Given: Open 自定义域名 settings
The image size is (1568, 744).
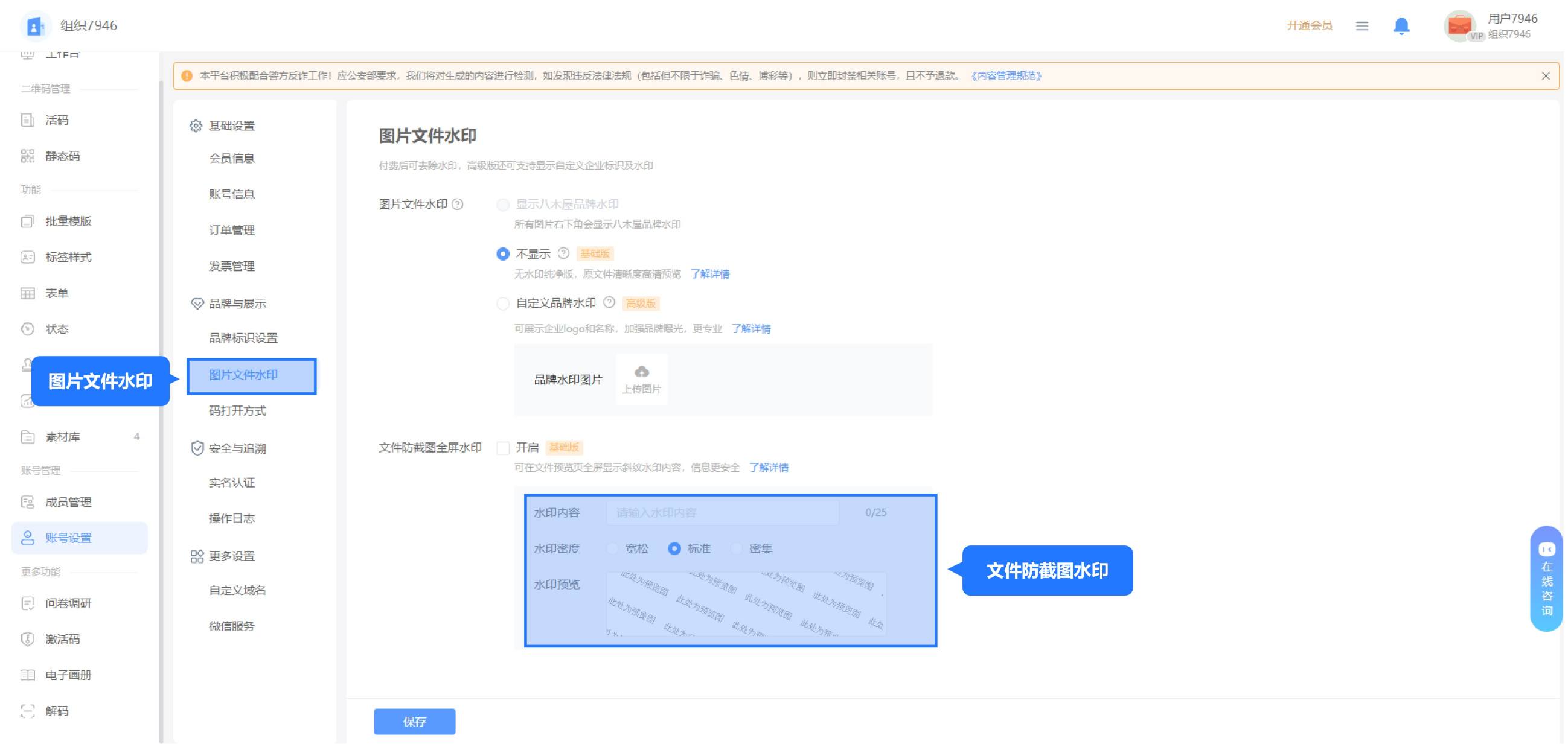Looking at the screenshot, I should (237, 590).
